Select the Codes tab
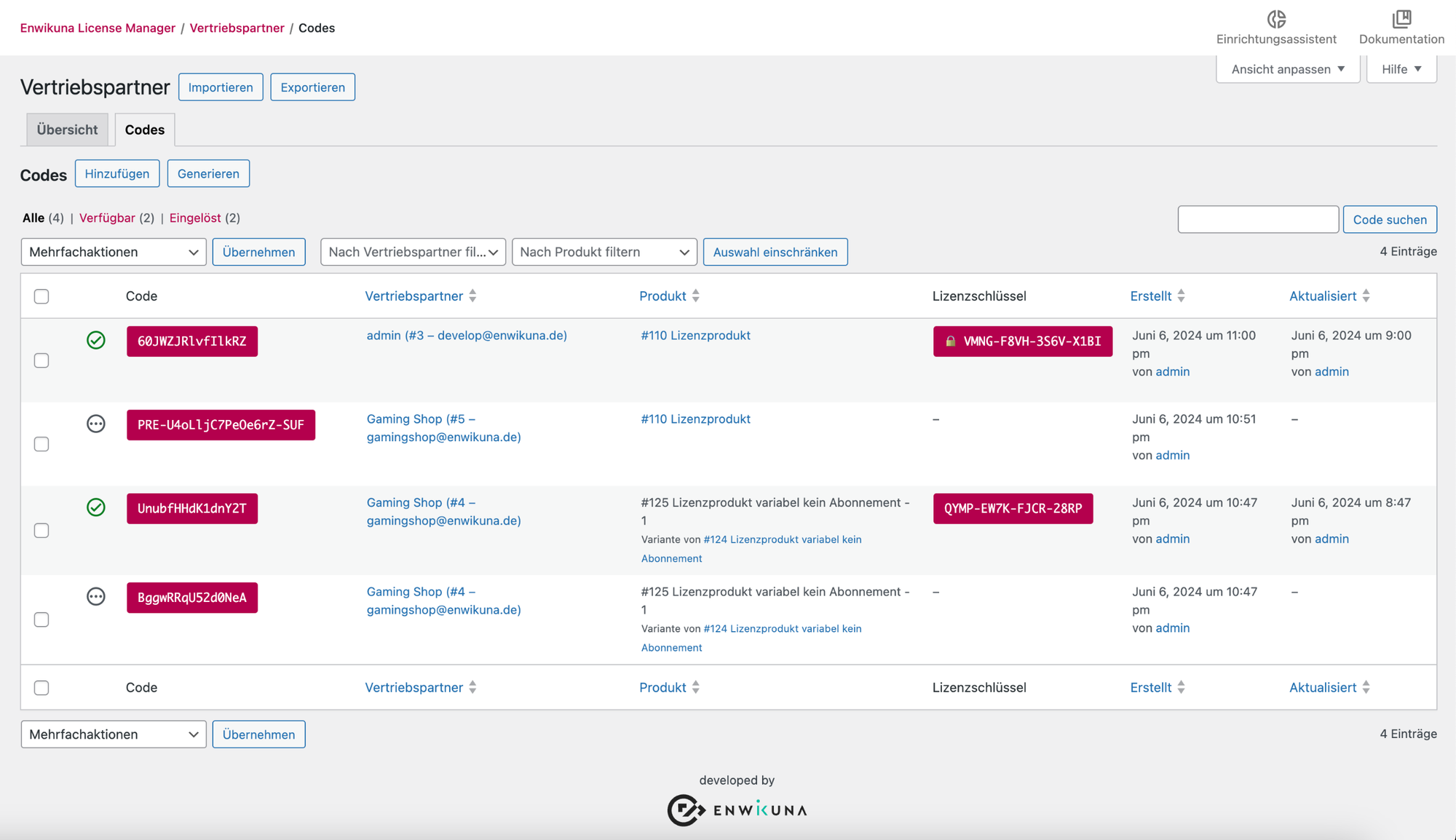 [145, 130]
